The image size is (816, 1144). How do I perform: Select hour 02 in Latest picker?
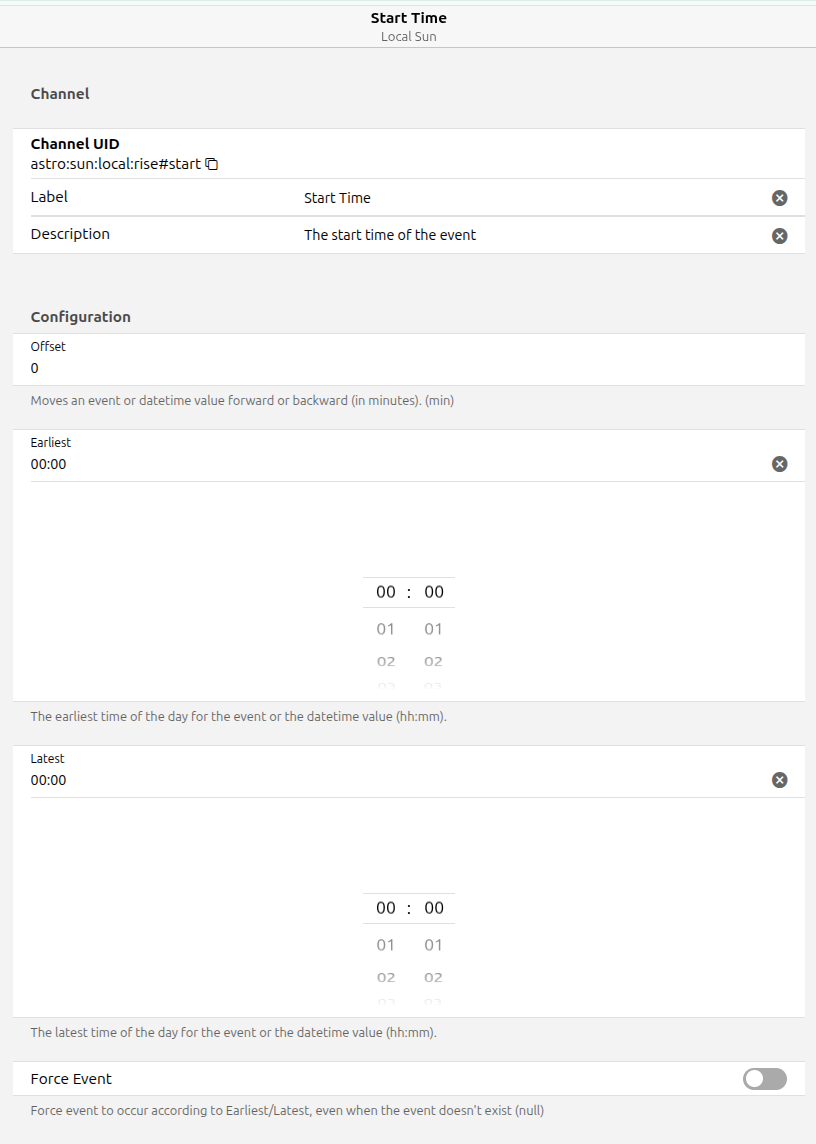click(x=386, y=977)
